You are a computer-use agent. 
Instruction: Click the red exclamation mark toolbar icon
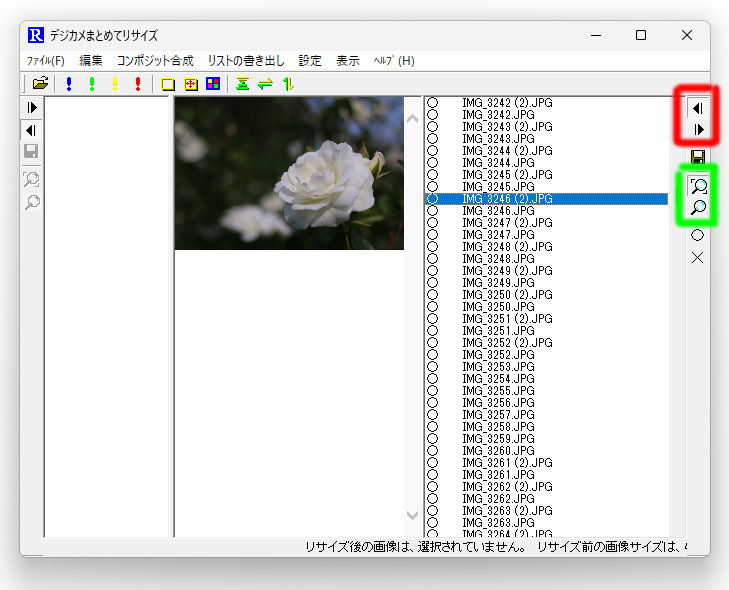coord(138,84)
